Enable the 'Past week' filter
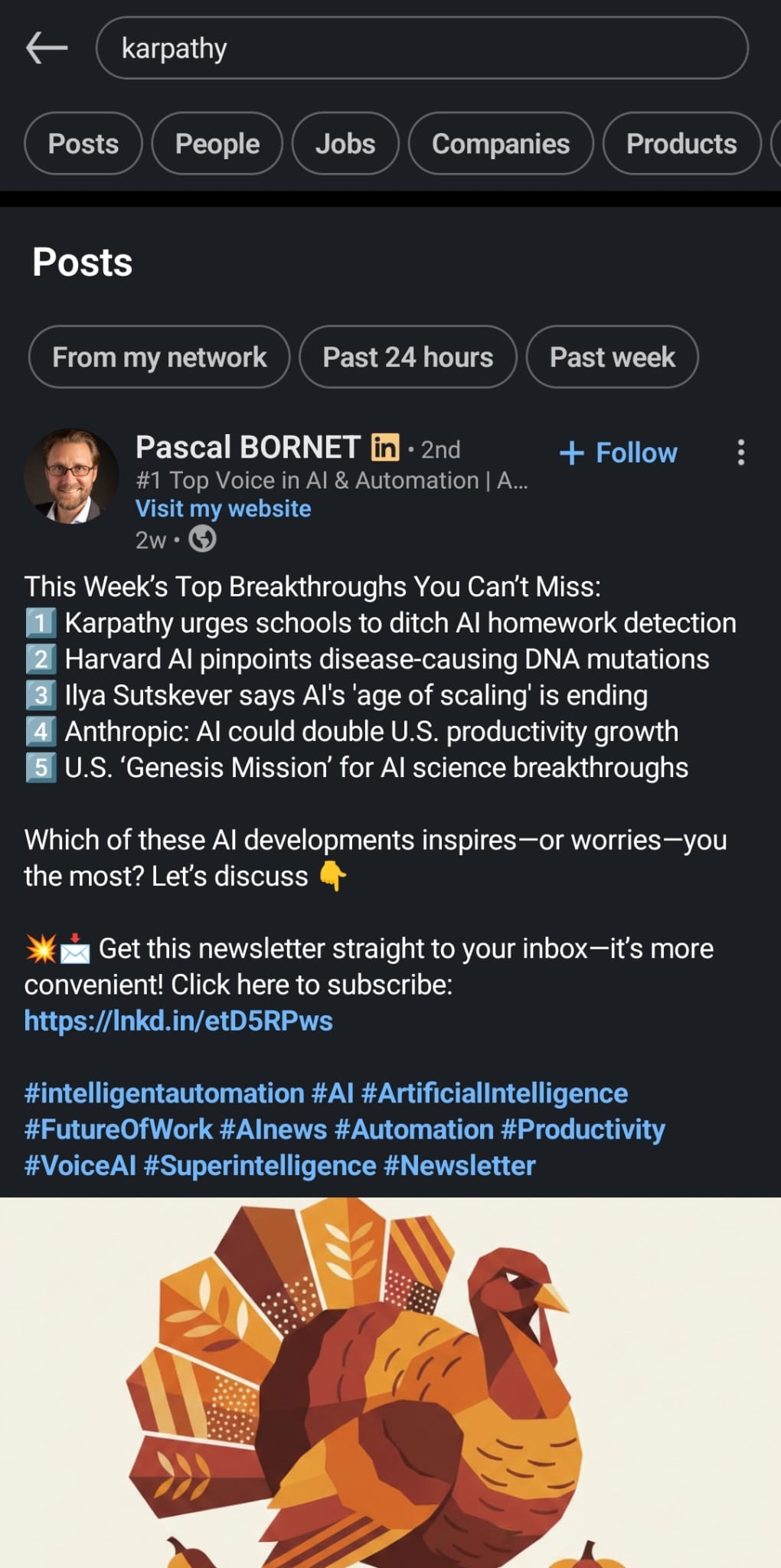Image resolution: width=781 pixels, height=1568 pixels. pos(611,357)
